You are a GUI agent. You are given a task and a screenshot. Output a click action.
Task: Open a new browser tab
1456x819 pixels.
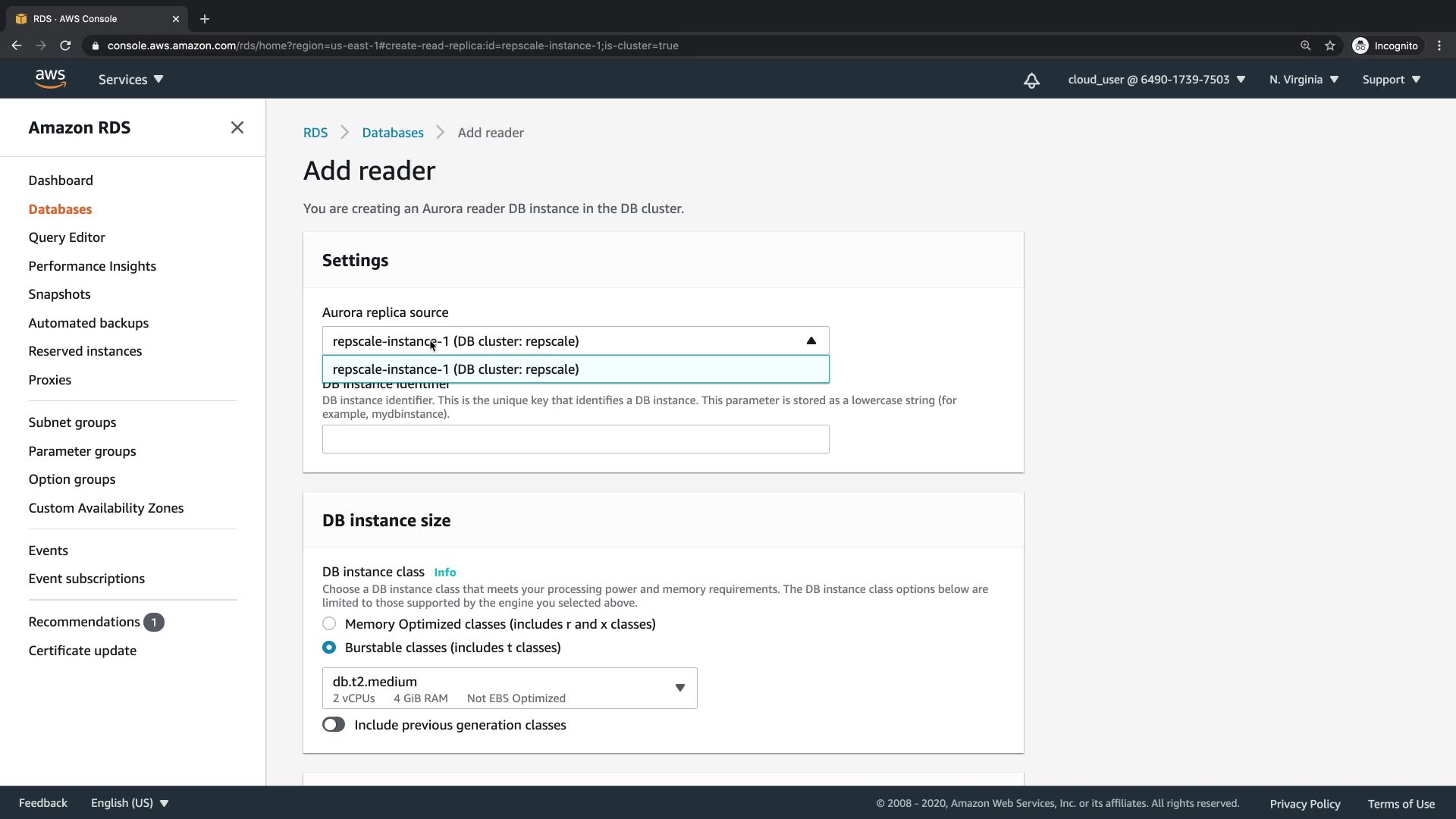tap(205, 19)
